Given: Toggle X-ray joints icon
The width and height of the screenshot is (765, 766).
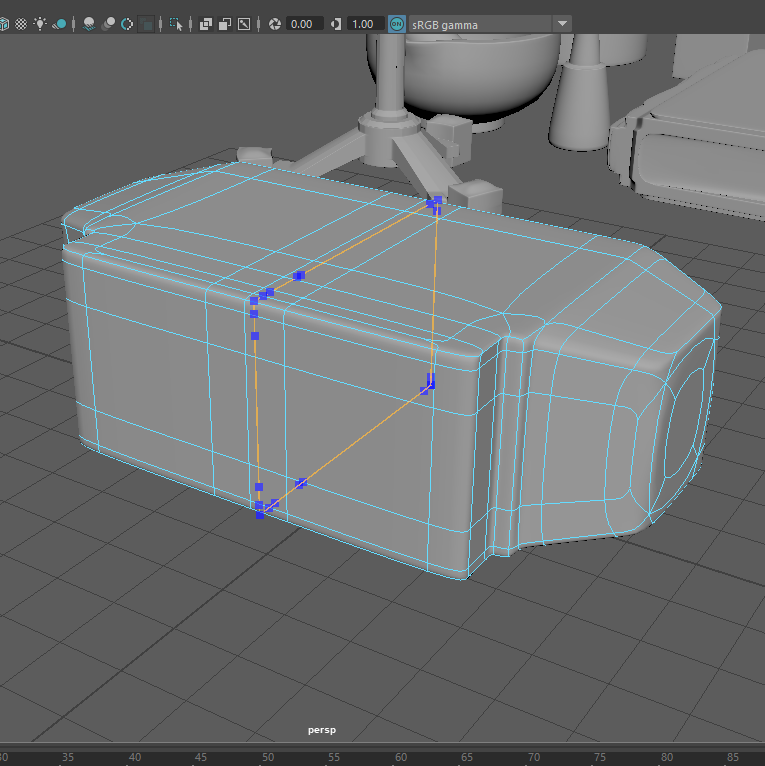Looking at the screenshot, I should tap(244, 23).
